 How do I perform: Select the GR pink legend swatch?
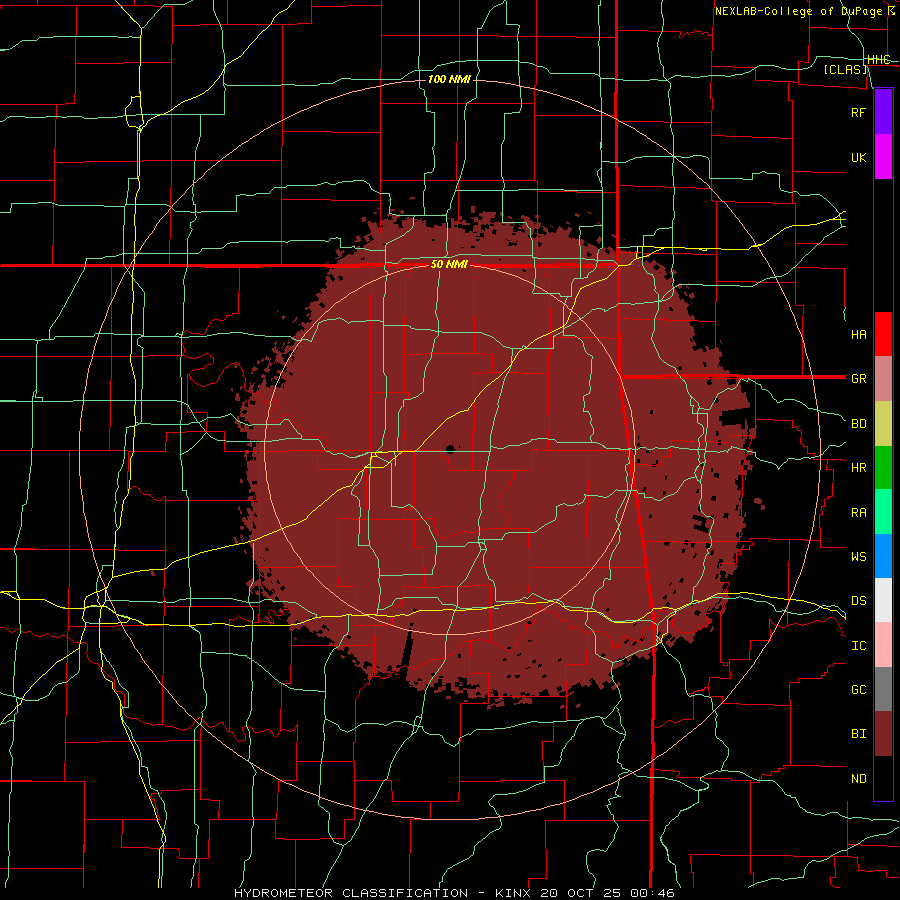tap(883, 379)
